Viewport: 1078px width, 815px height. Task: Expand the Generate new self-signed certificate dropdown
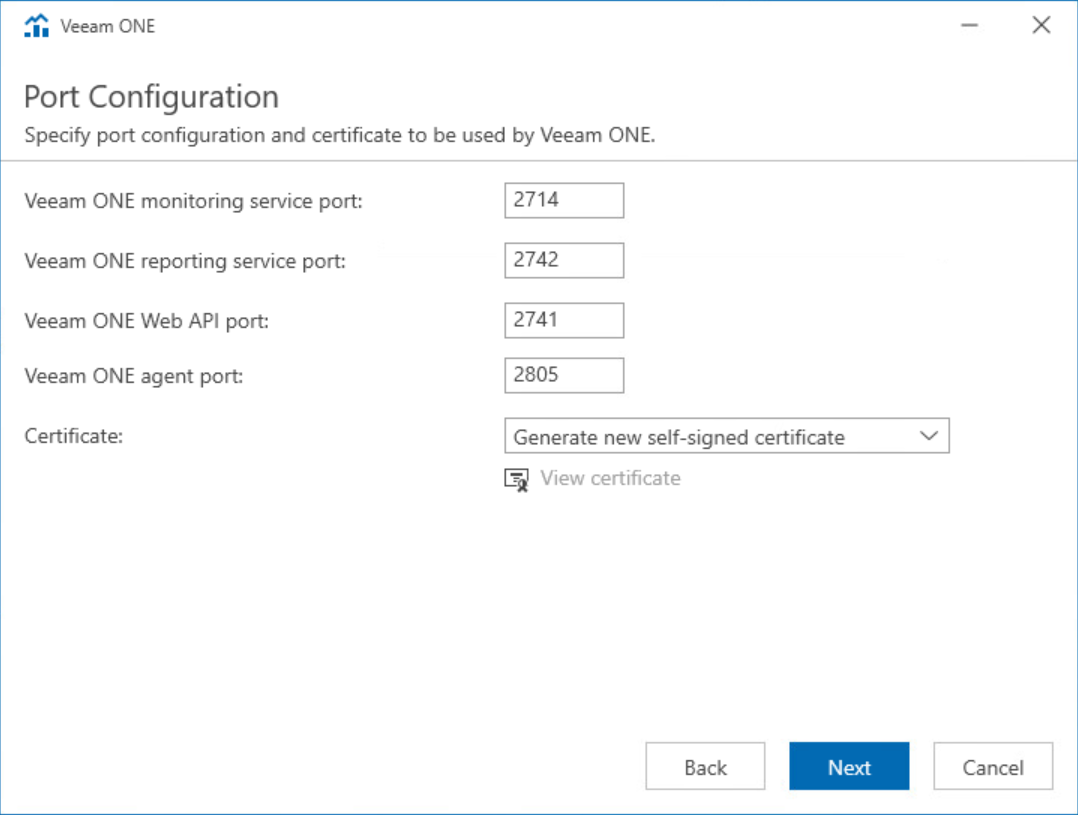coord(932,436)
